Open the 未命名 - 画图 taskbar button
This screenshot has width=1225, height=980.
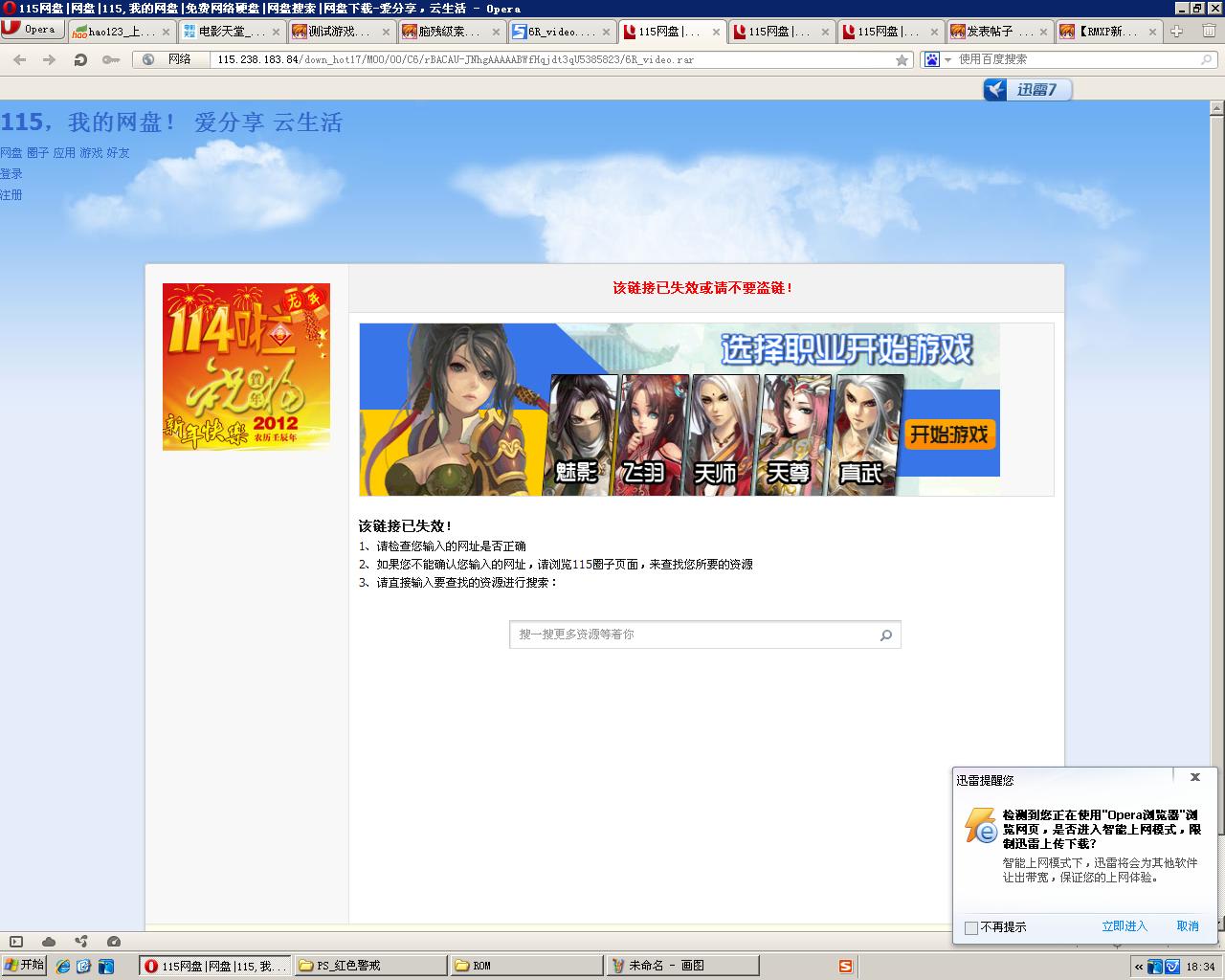coord(683,966)
